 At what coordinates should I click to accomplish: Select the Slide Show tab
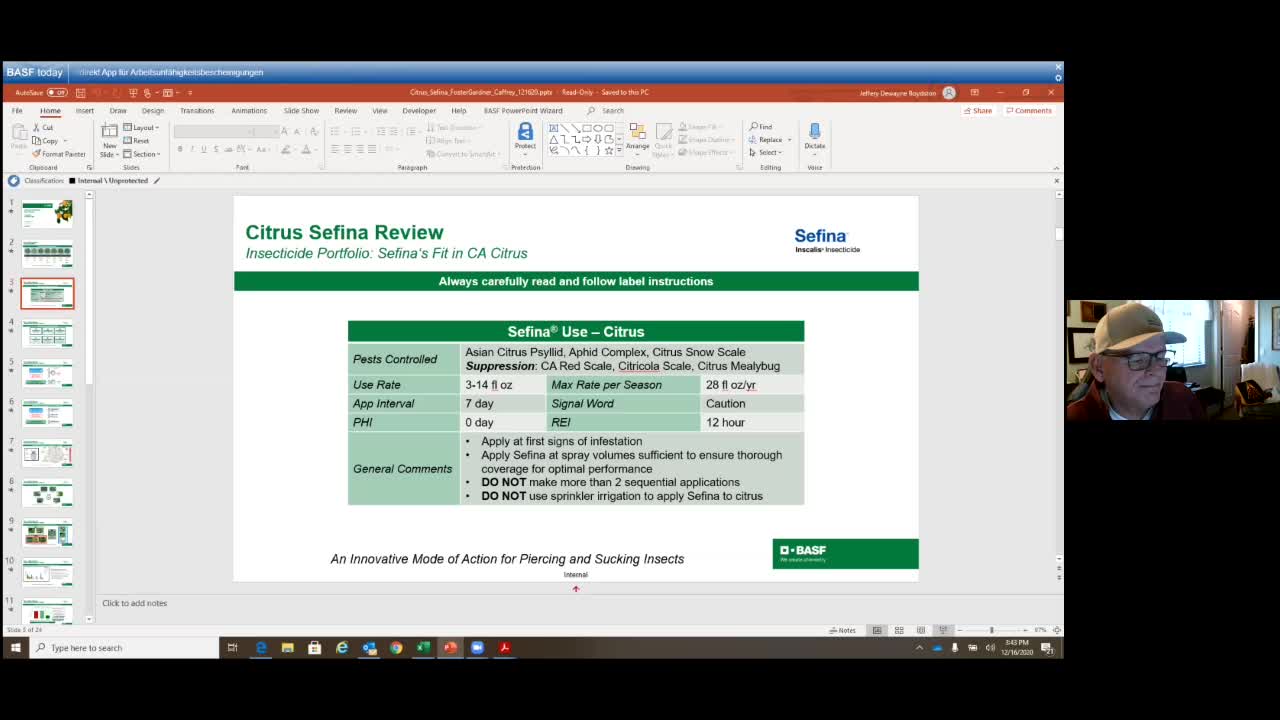tap(301, 111)
